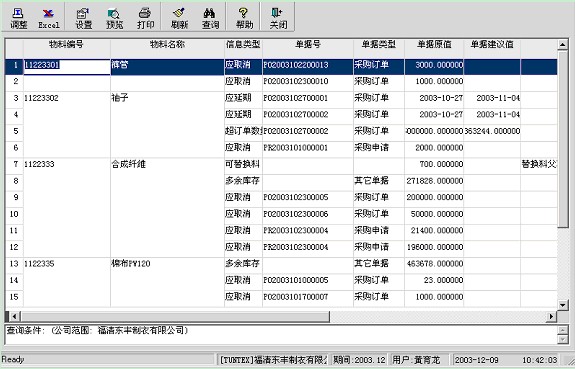The image size is (575, 369).
Task: Open print preview via 预览 icon
Action: coord(114,18)
